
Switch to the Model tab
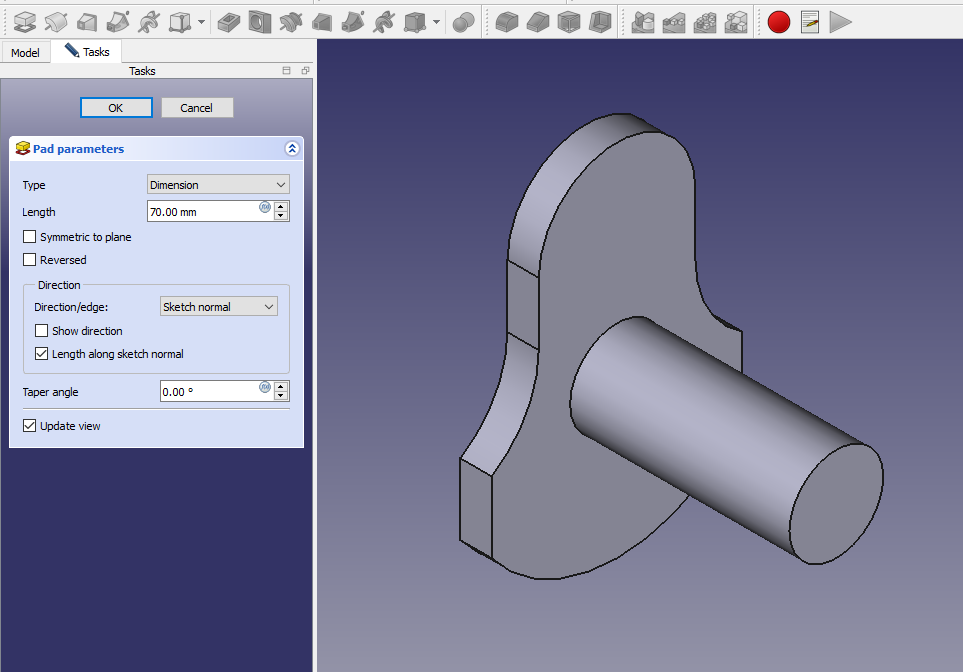pyautogui.click(x=25, y=52)
